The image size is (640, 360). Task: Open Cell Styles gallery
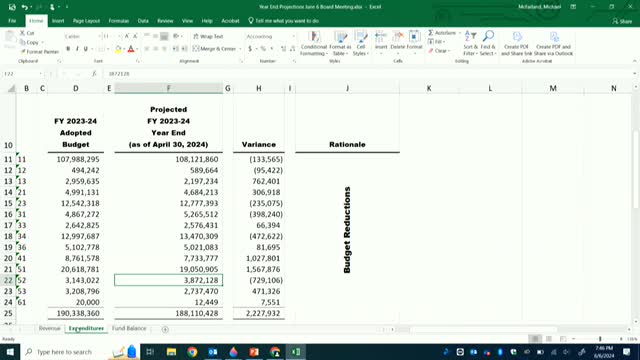tap(361, 43)
